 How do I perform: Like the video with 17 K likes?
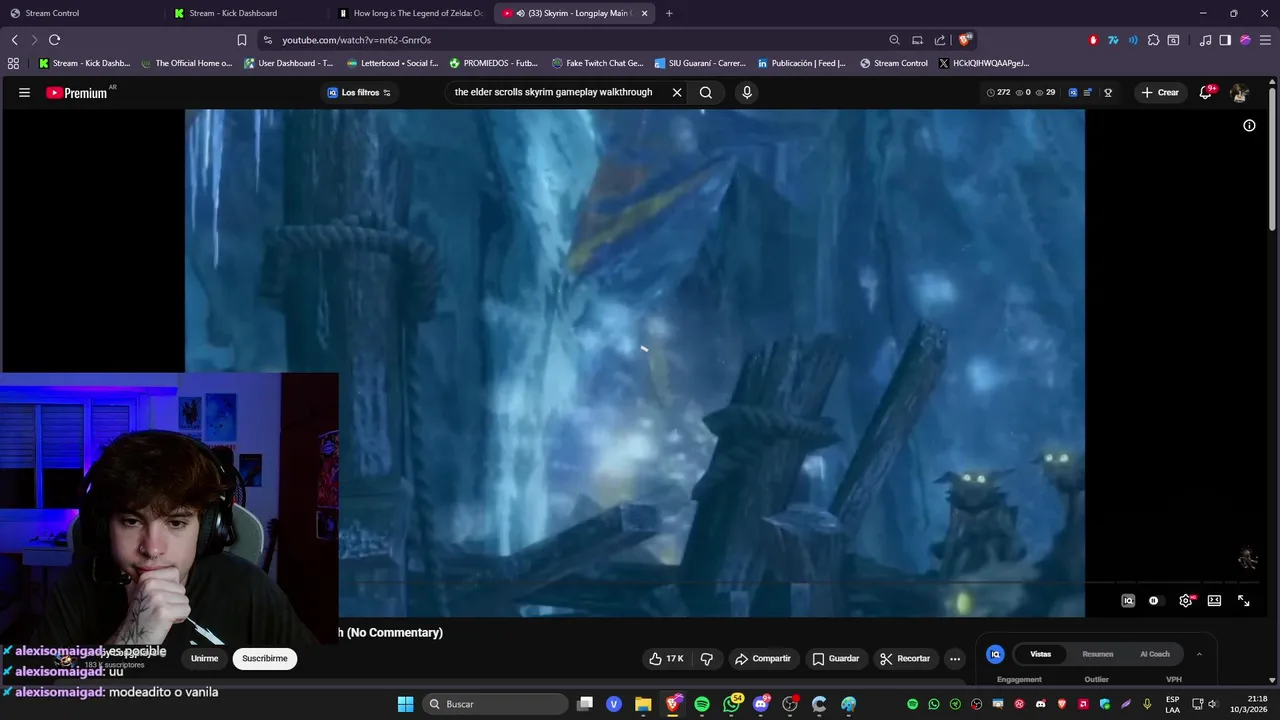(666, 658)
